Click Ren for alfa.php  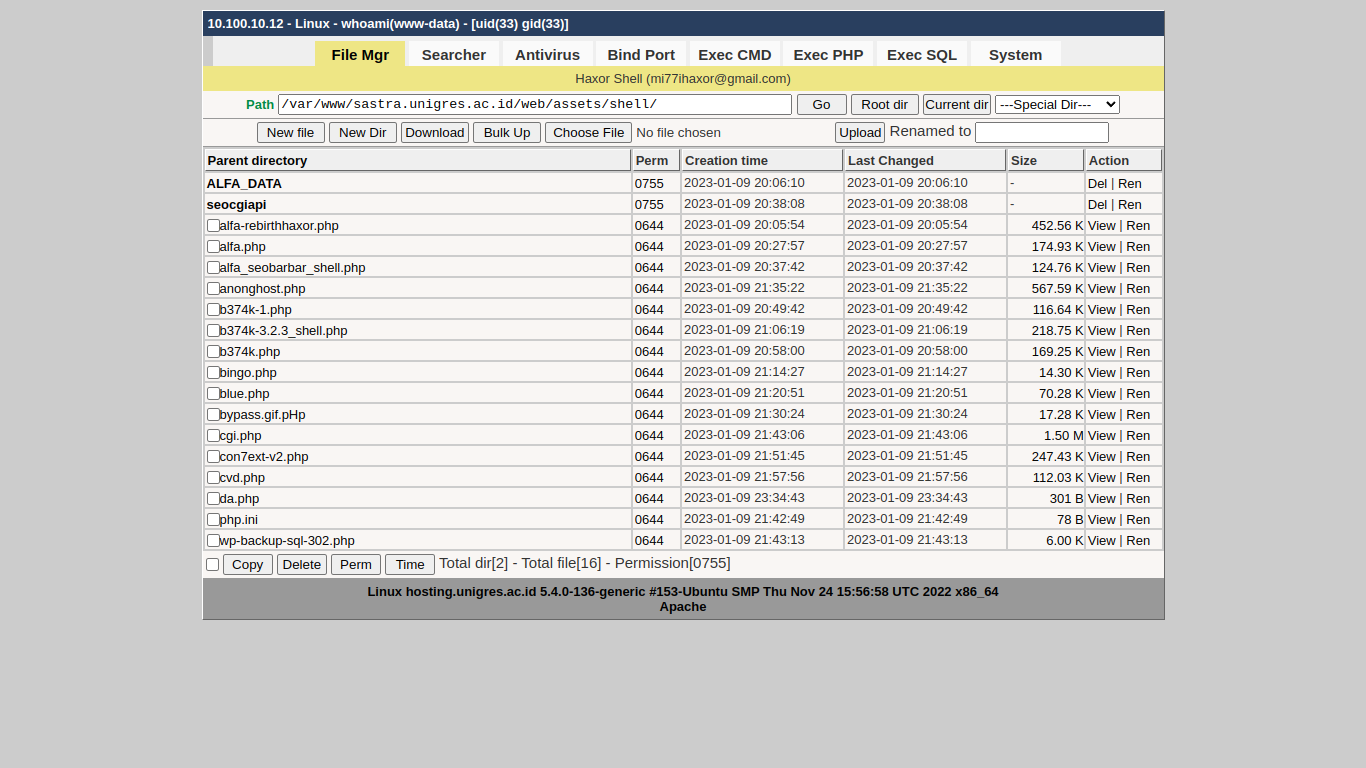coord(1138,247)
